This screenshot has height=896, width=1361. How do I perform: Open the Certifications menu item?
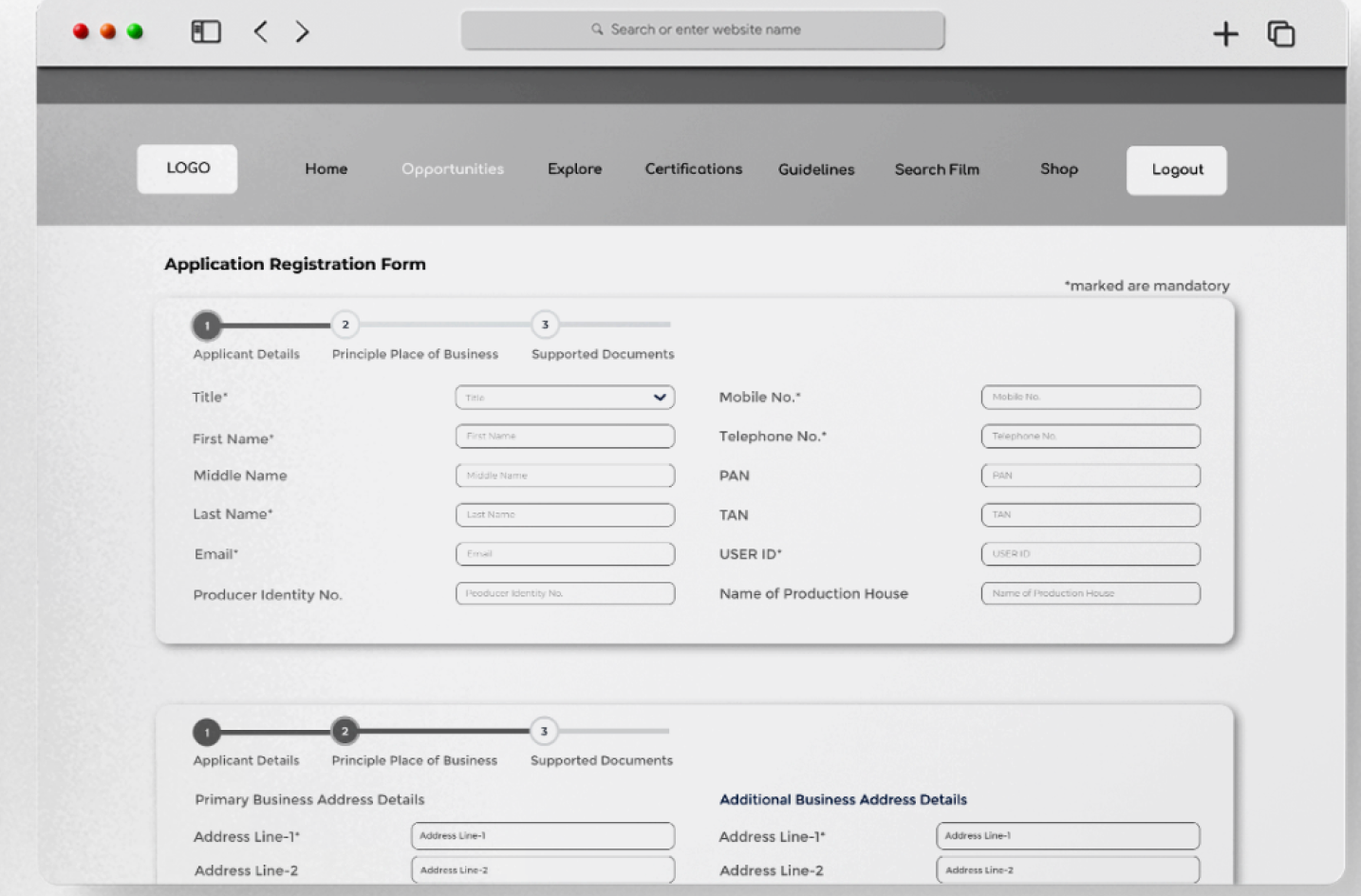coord(694,169)
